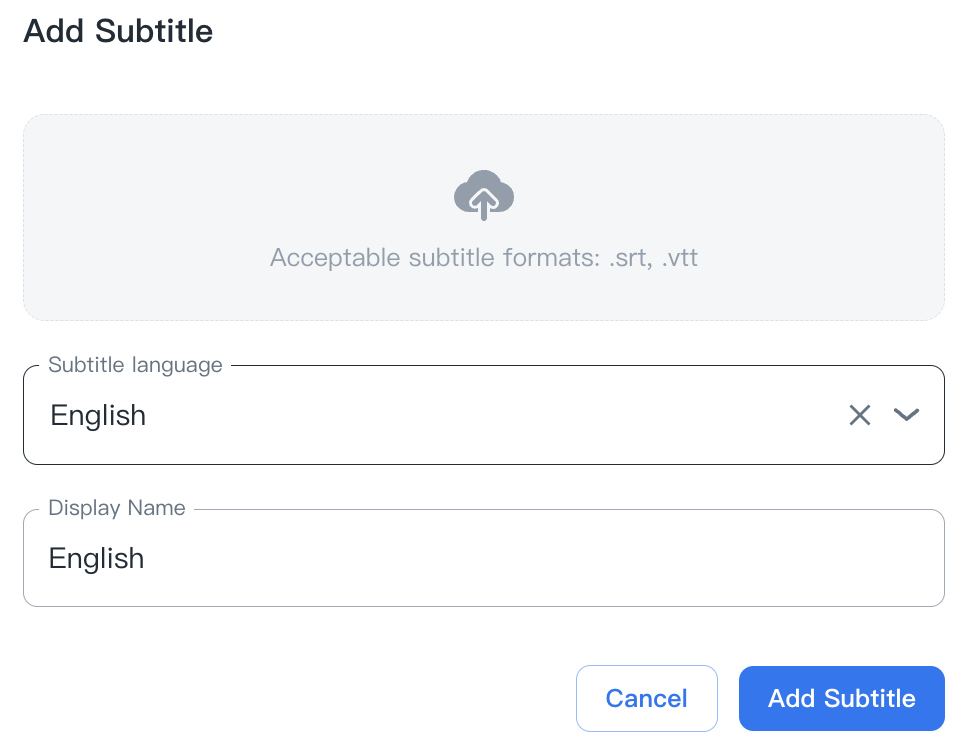
Task: Click the ".srt" format text
Action: (x=628, y=258)
